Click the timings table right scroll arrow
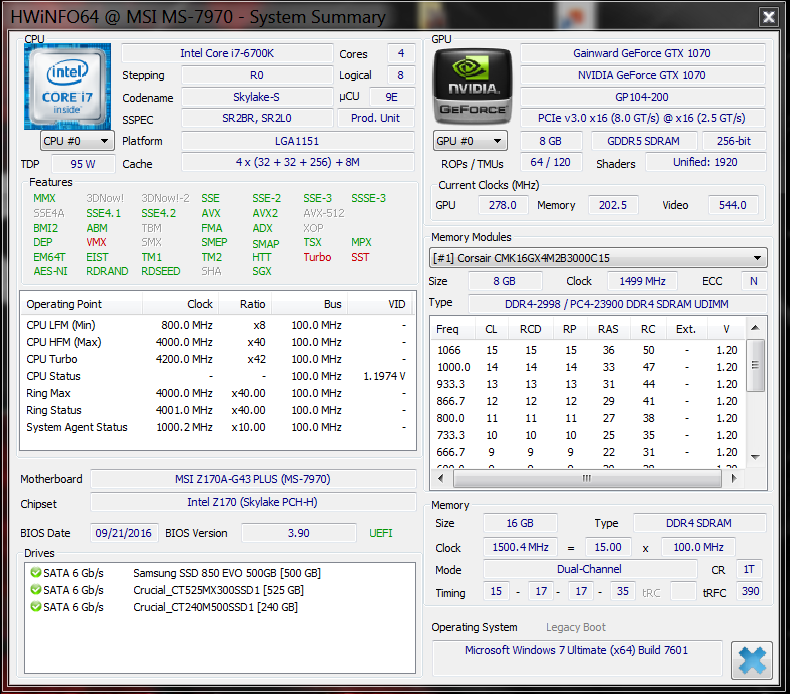This screenshot has width=790, height=694. [734, 478]
